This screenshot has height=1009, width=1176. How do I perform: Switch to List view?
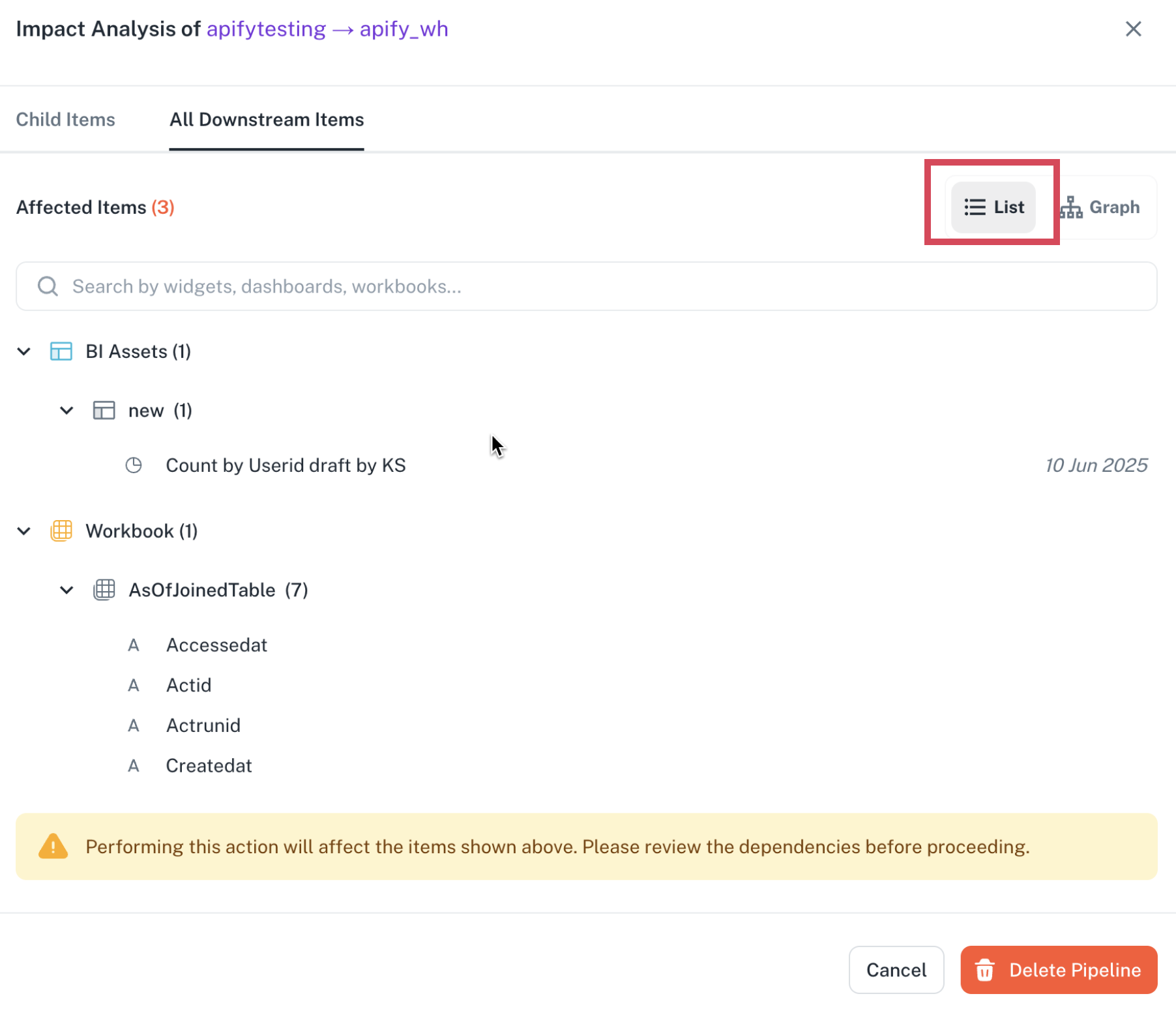pyautogui.click(x=993, y=207)
